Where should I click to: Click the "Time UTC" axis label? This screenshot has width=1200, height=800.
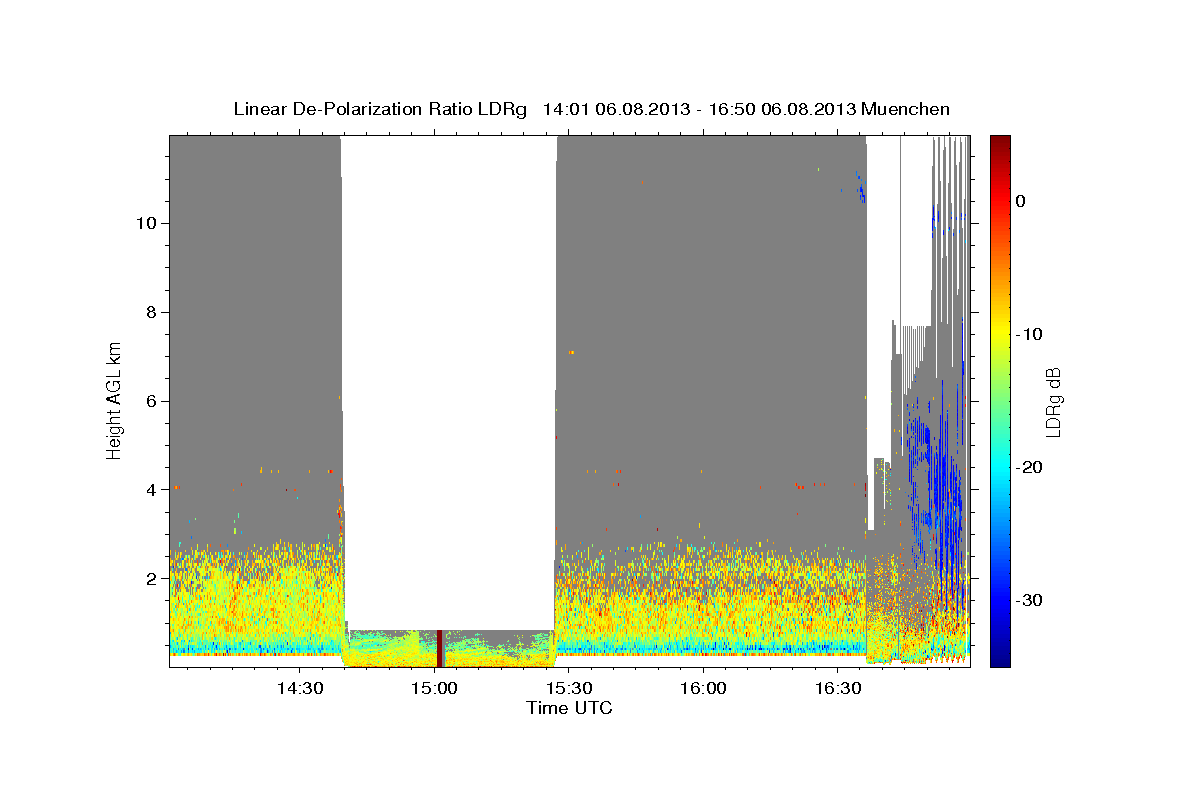[569, 708]
